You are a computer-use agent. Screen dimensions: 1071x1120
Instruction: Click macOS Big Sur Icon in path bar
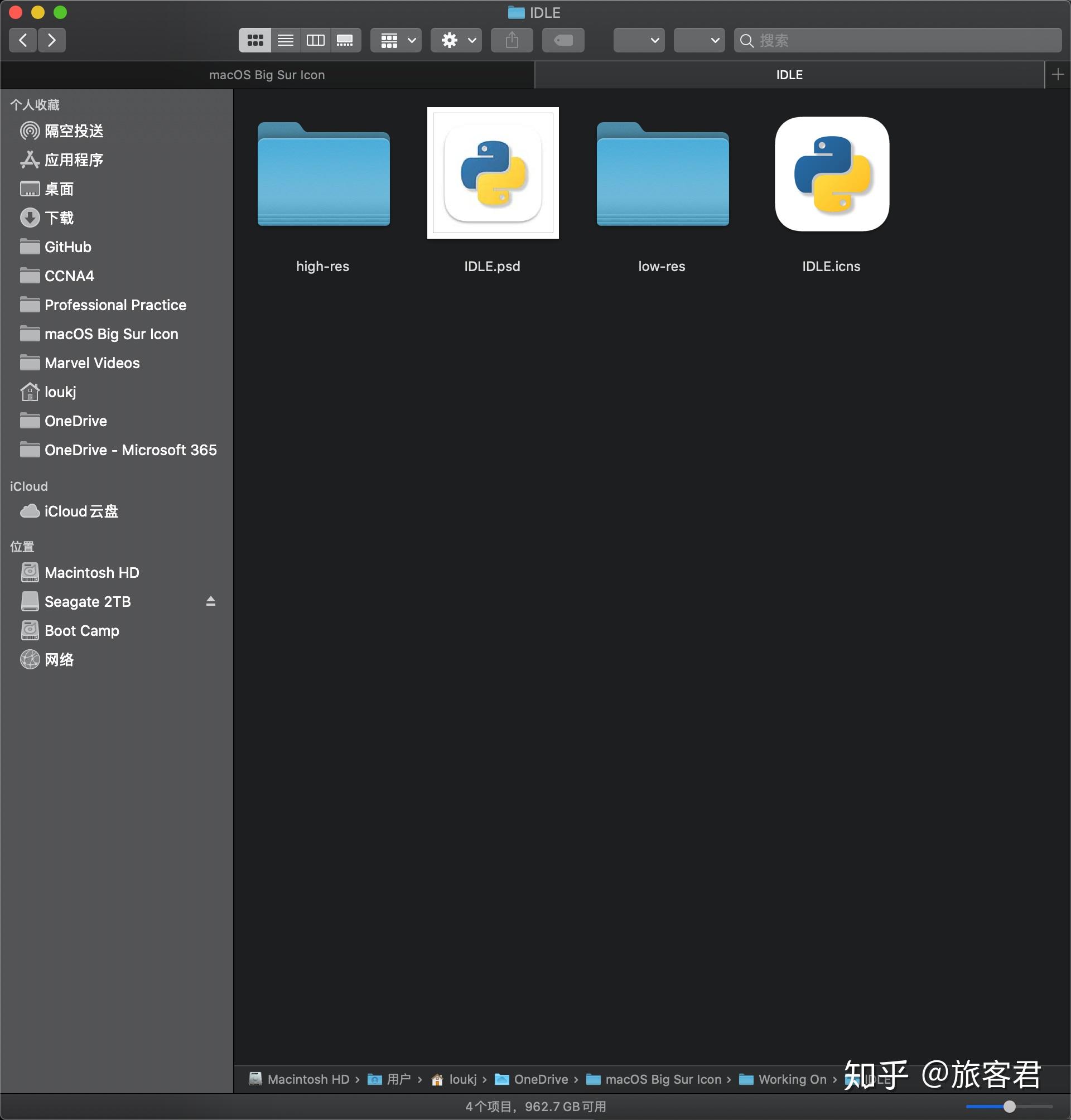click(x=654, y=1079)
